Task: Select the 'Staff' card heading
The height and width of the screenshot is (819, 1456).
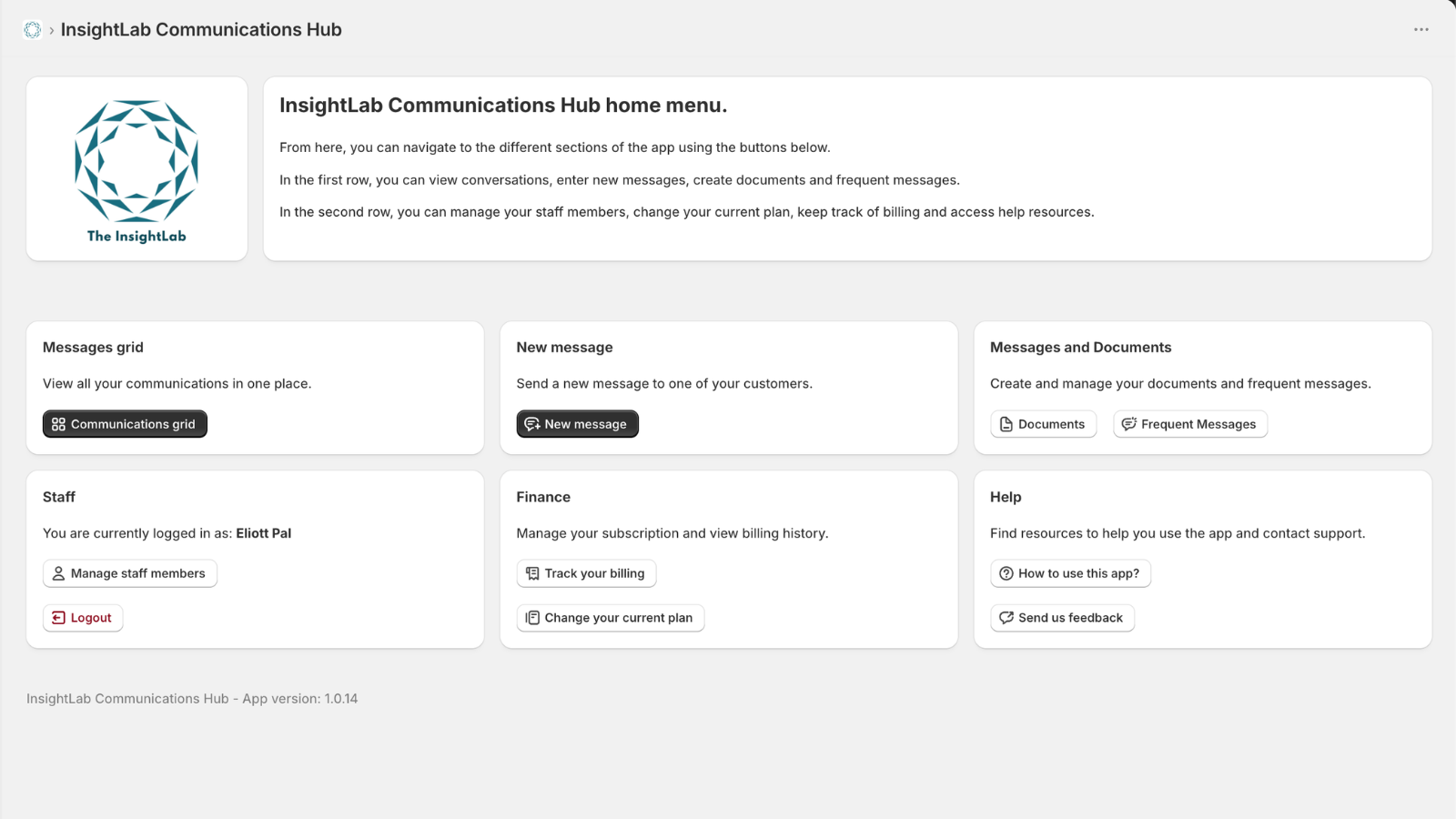Action: point(59,497)
